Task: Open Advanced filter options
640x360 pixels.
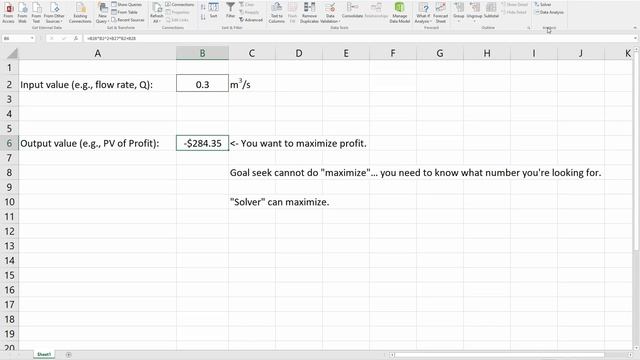Action: [x=251, y=20]
